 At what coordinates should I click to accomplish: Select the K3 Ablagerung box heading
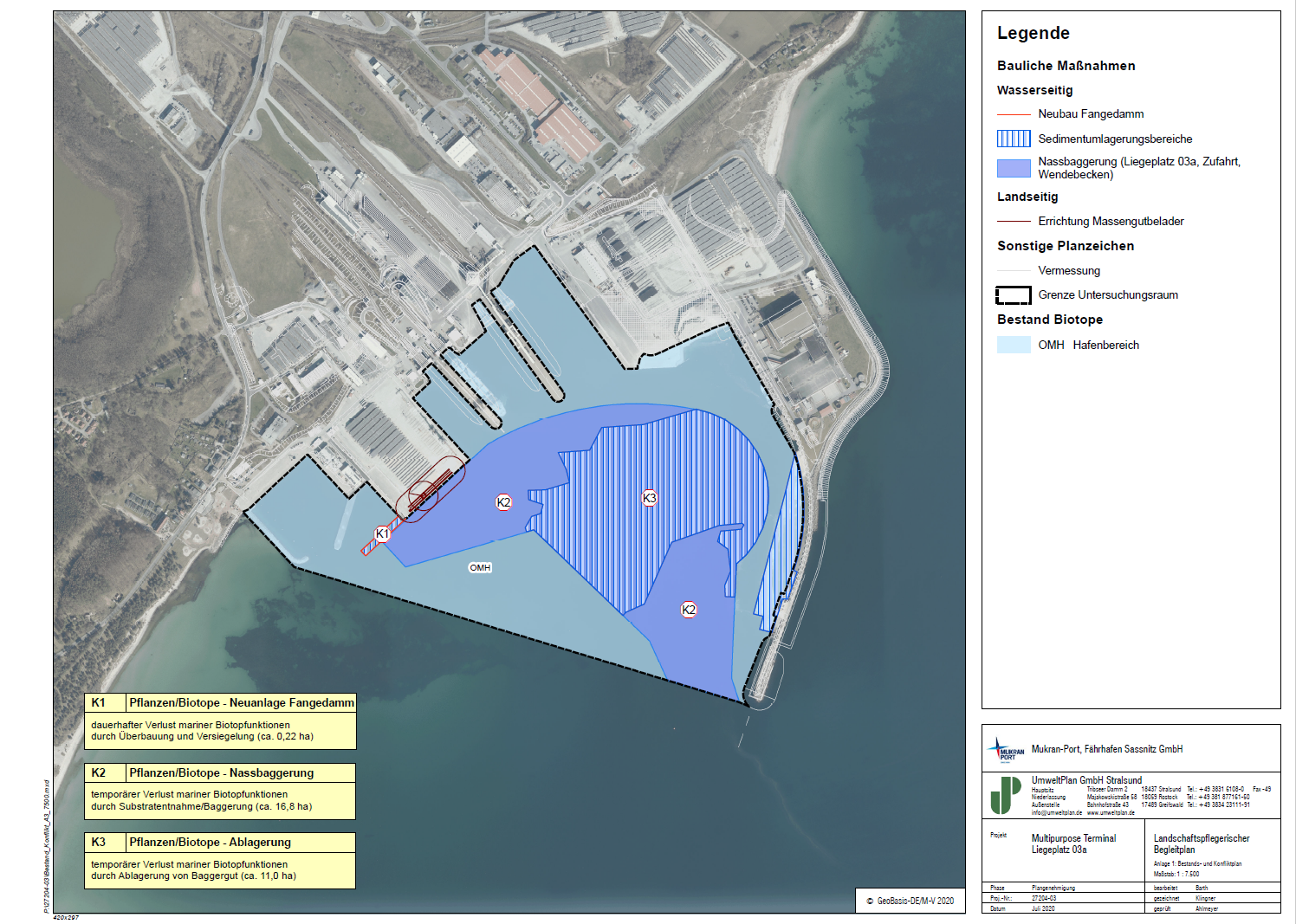(x=210, y=842)
